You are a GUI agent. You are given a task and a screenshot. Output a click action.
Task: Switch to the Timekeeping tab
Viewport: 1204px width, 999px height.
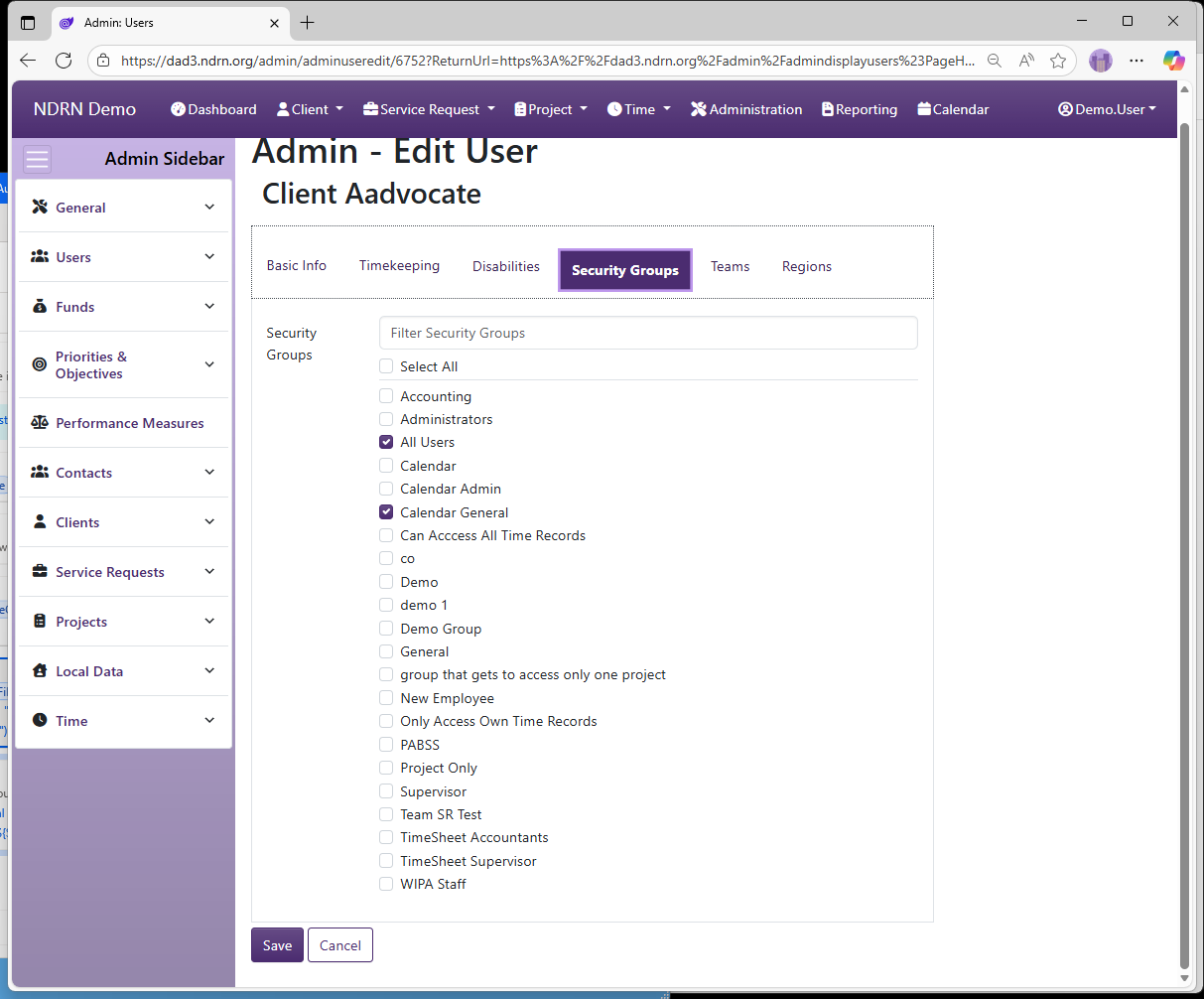399,266
